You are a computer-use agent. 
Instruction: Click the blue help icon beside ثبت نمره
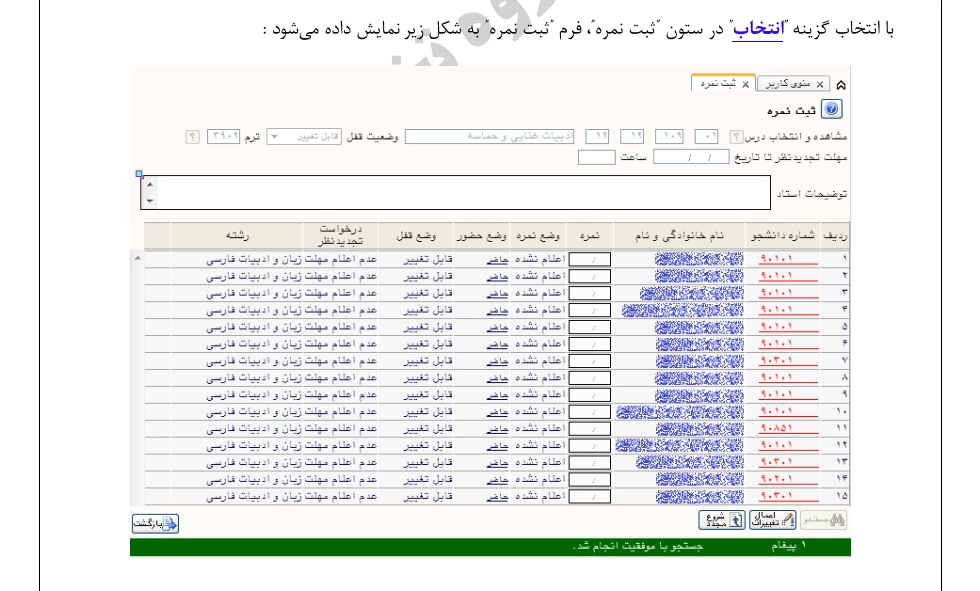click(x=831, y=110)
